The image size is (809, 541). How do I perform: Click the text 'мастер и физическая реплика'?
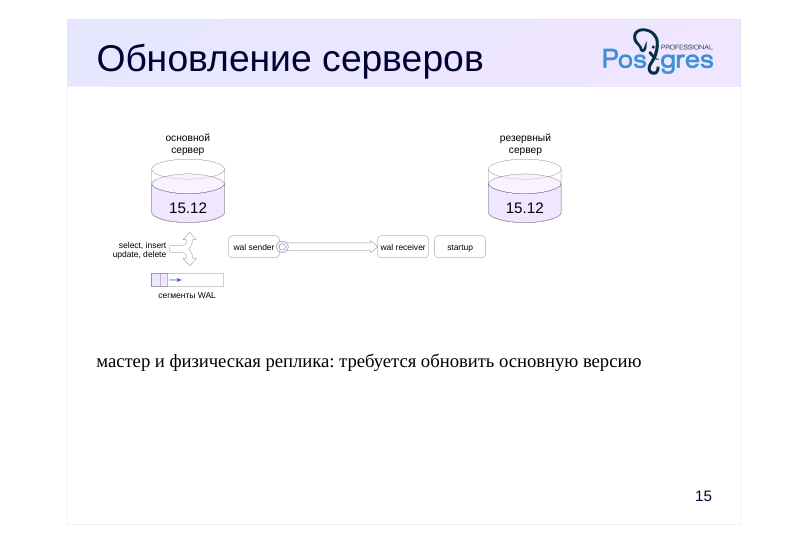(x=215, y=362)
